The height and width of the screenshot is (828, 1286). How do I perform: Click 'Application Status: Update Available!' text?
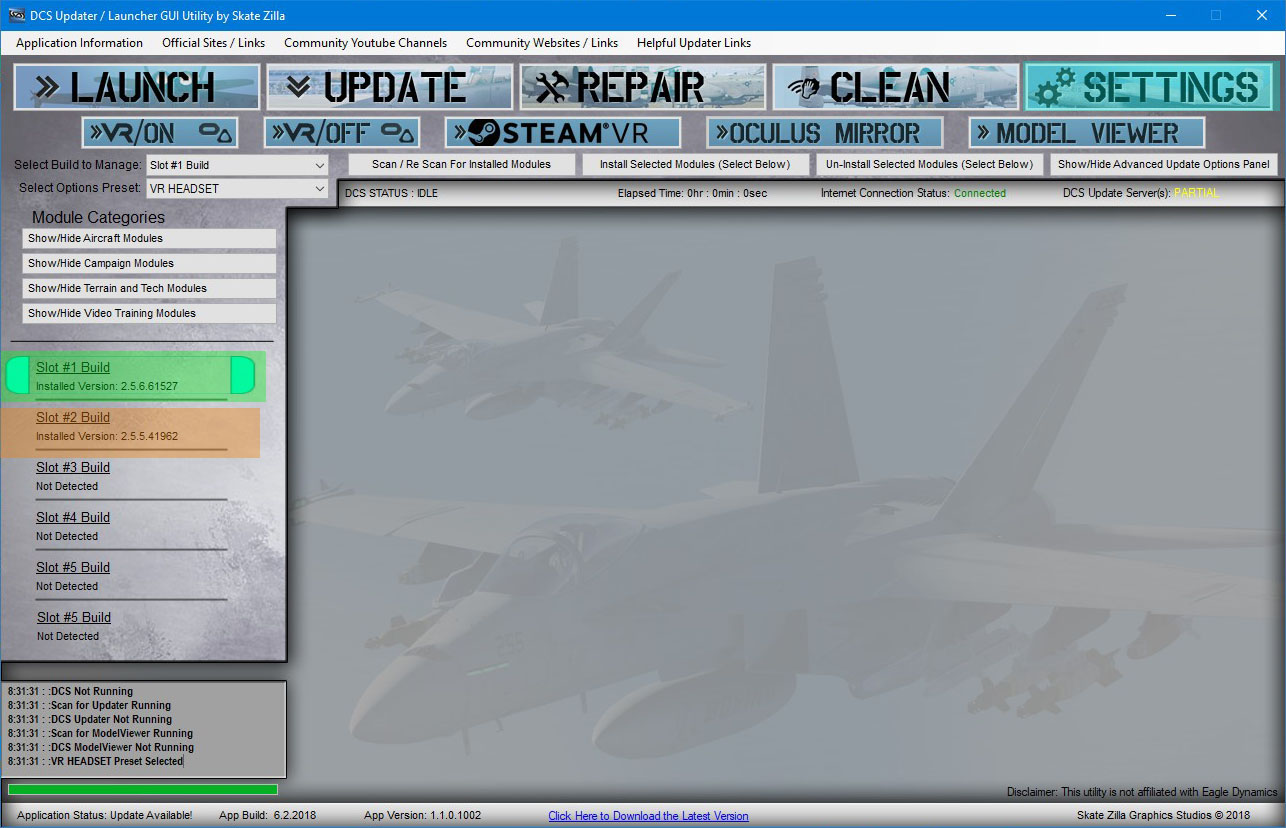(105, 816)
